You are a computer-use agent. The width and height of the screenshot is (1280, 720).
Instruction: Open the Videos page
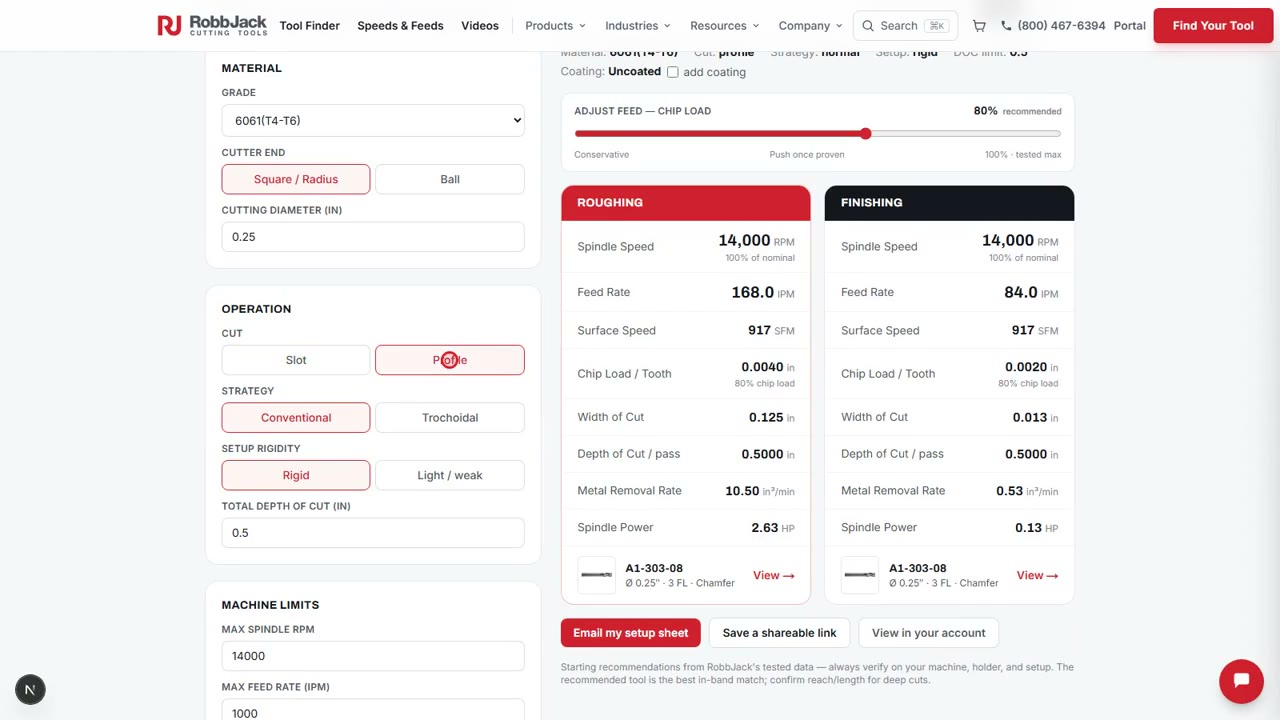coord(480,26)
